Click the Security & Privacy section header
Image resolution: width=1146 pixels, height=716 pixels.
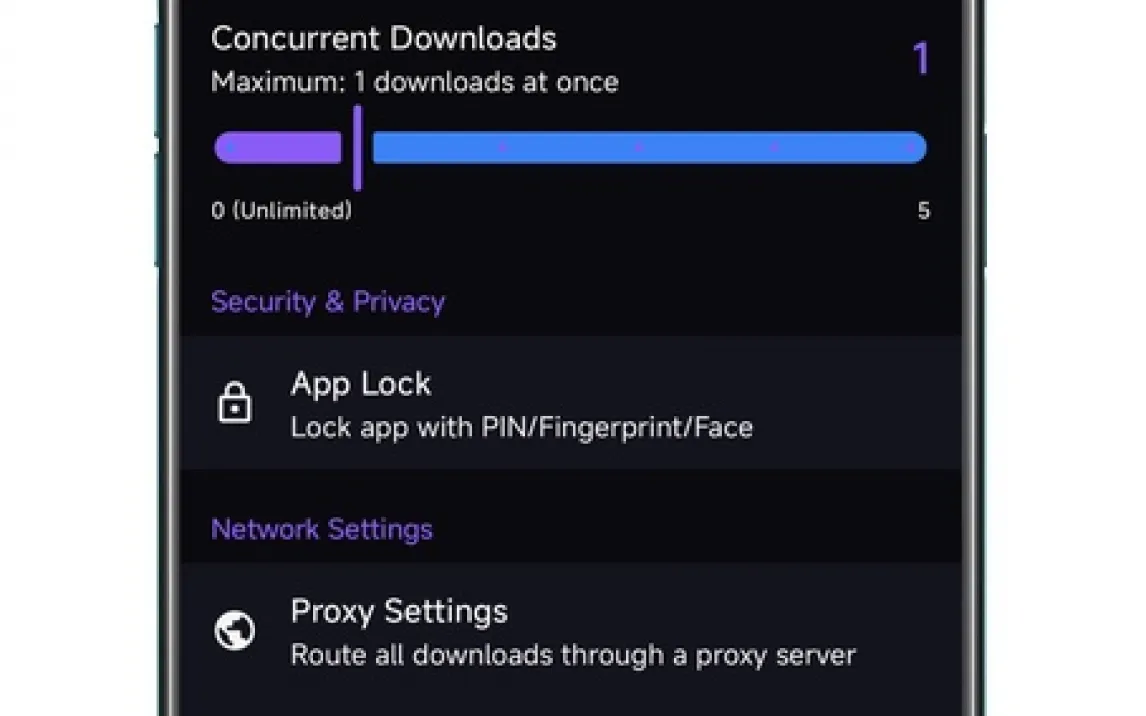pos(328,302)
